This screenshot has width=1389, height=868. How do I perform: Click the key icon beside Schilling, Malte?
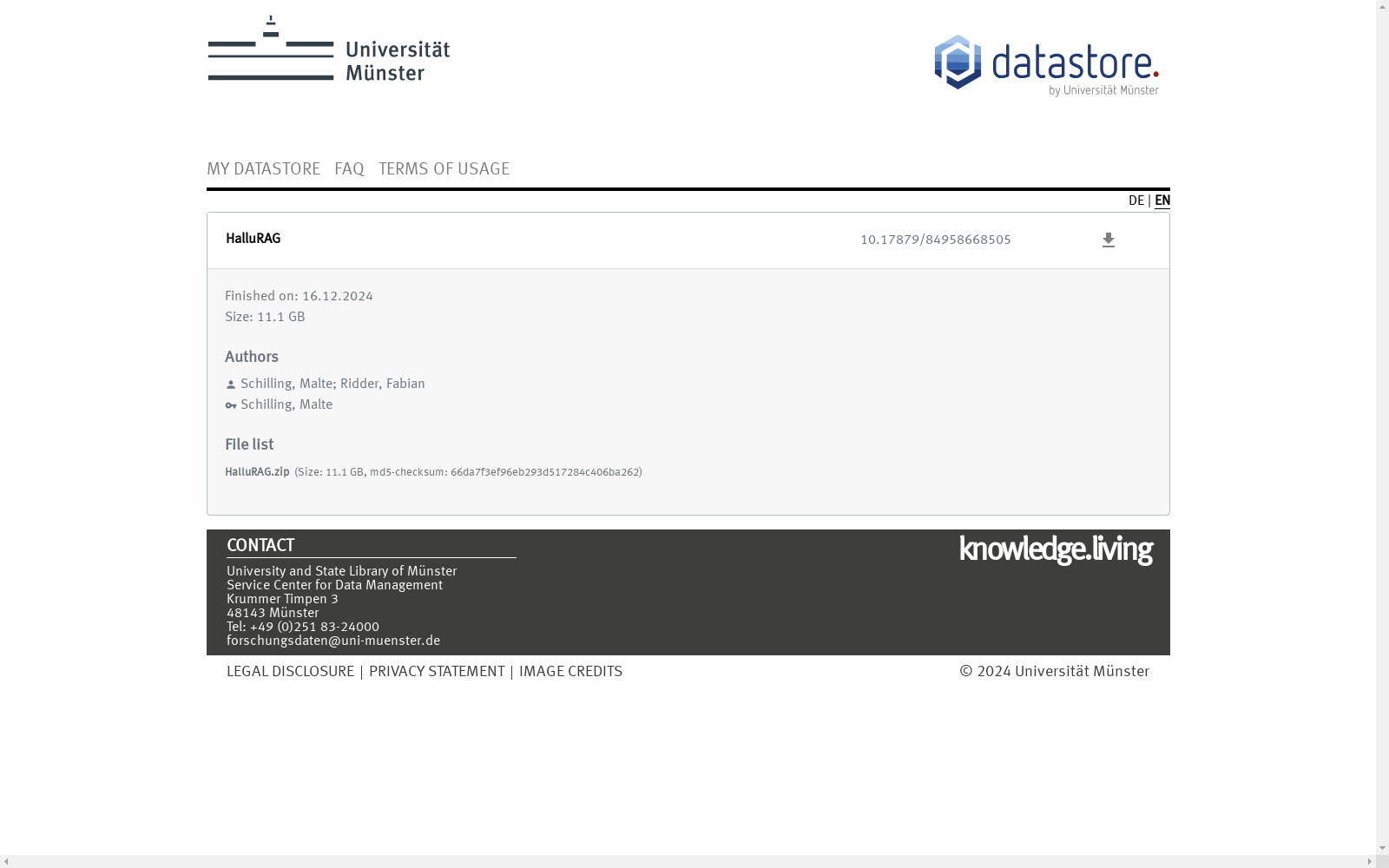pyautogui.click(x=231, y=405)
